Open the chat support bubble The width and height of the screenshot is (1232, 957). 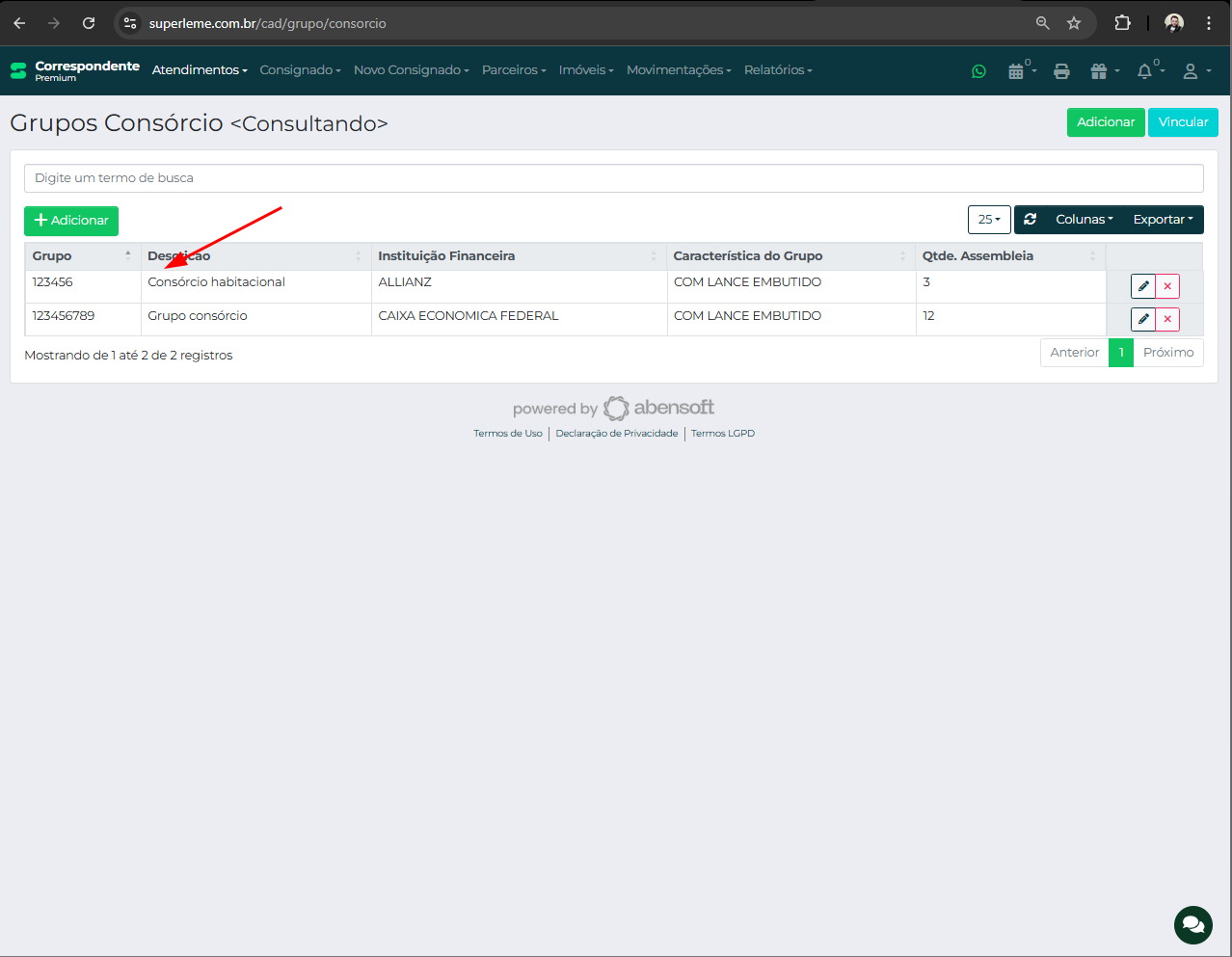tap(1192, 925)
